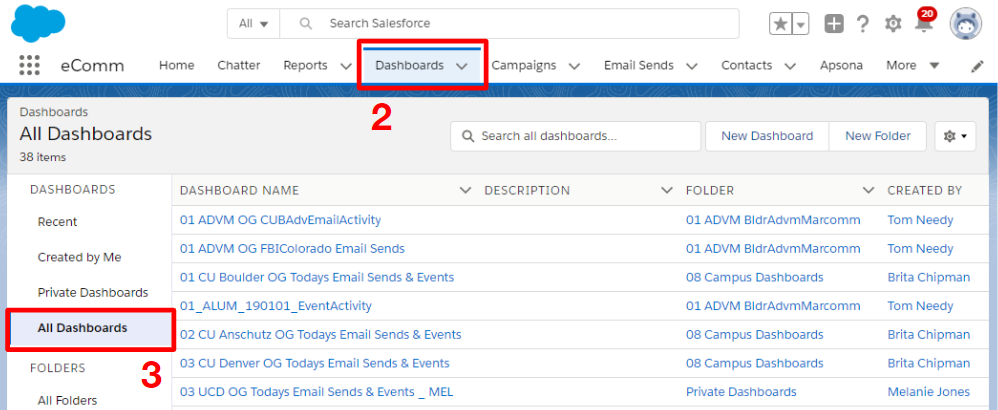Open the Help question mark icon
The height and width of the screenshot is (410, 998).
(x=862, y=24)
